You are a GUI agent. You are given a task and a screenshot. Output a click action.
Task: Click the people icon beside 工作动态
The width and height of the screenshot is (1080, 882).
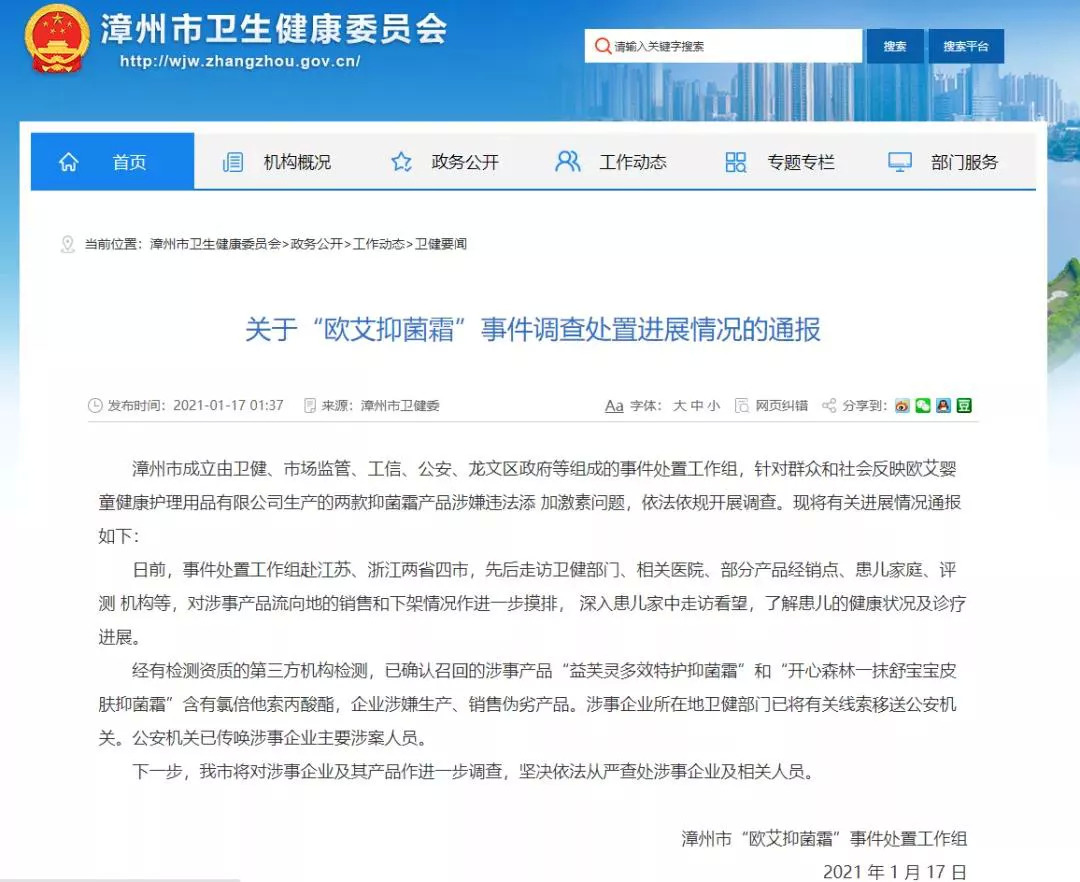(x=568, y=162)
